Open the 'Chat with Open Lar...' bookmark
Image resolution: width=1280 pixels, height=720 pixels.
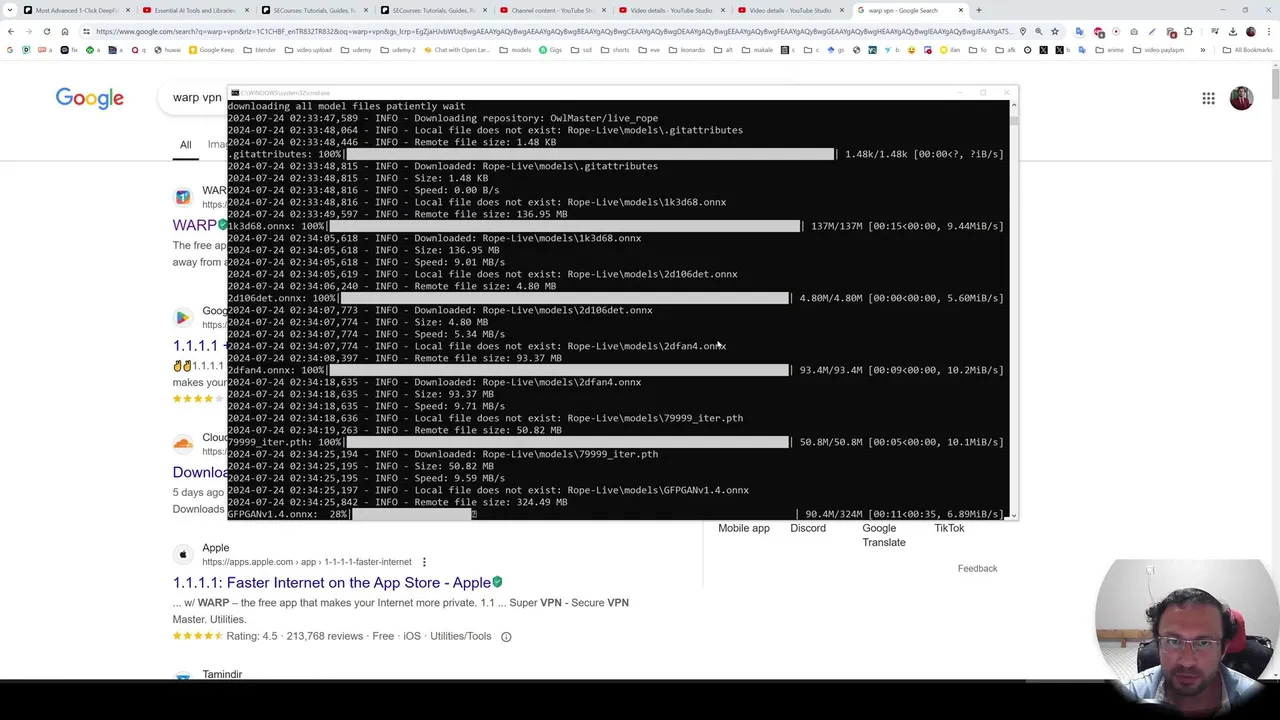456,50
